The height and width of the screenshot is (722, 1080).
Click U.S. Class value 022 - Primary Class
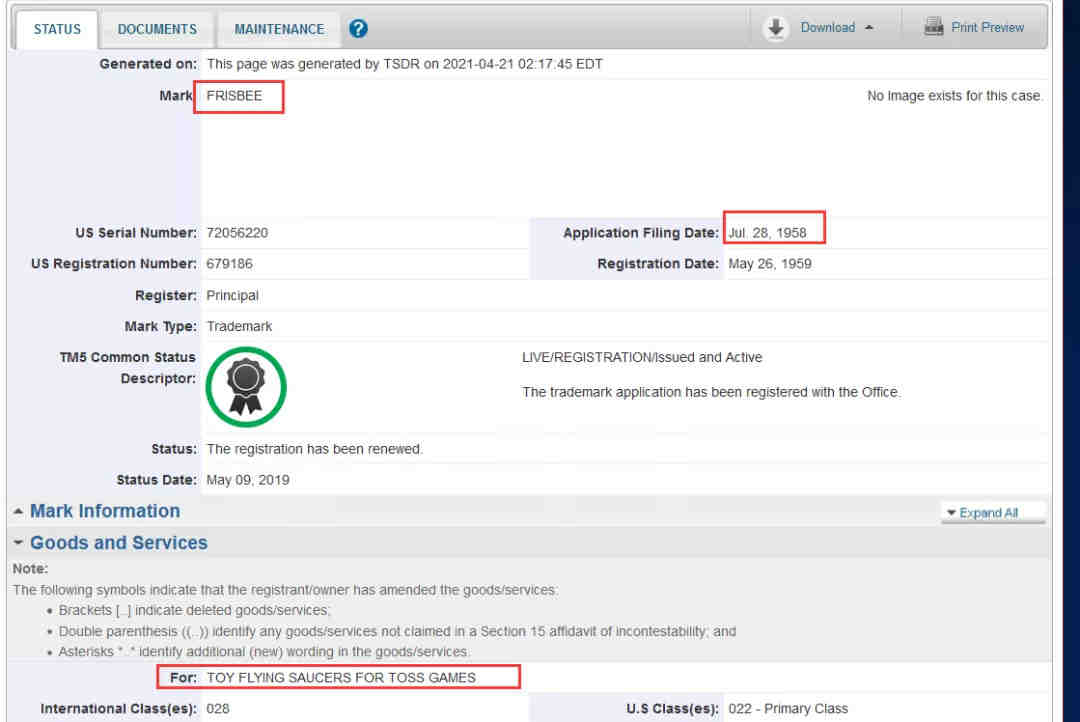pos(788,709)
